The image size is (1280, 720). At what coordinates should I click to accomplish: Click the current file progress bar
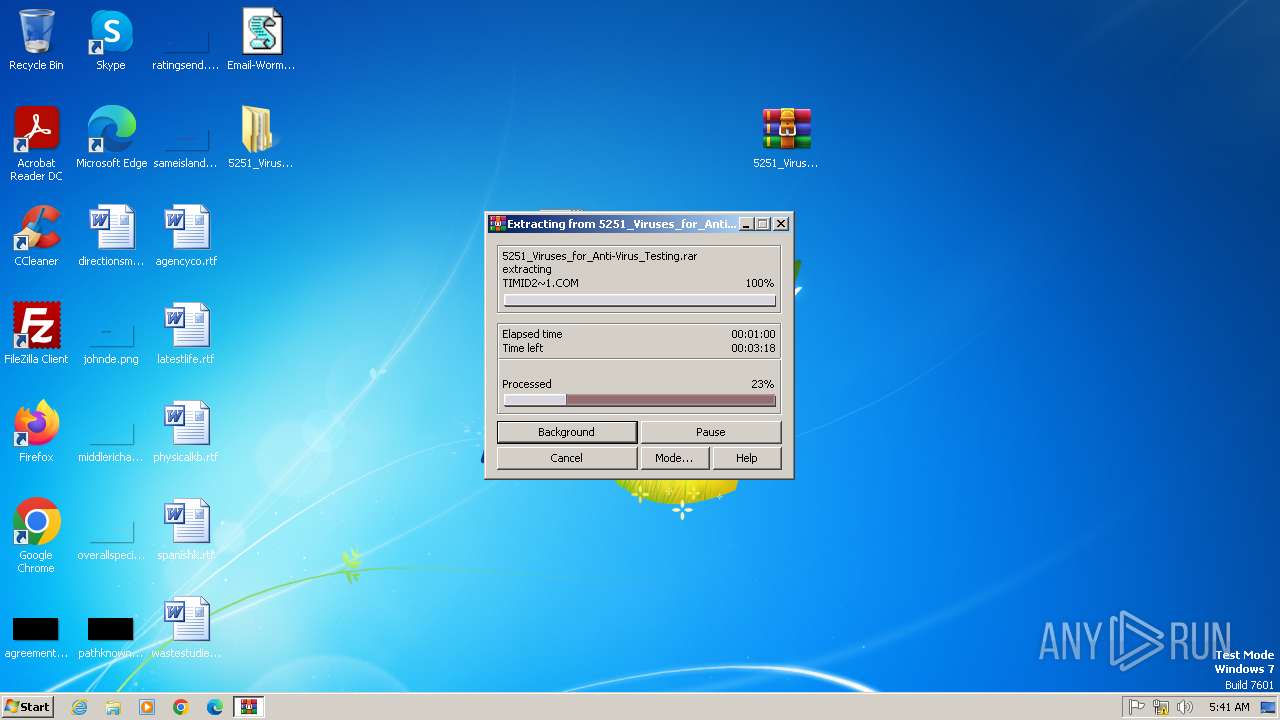pos(639,300)
